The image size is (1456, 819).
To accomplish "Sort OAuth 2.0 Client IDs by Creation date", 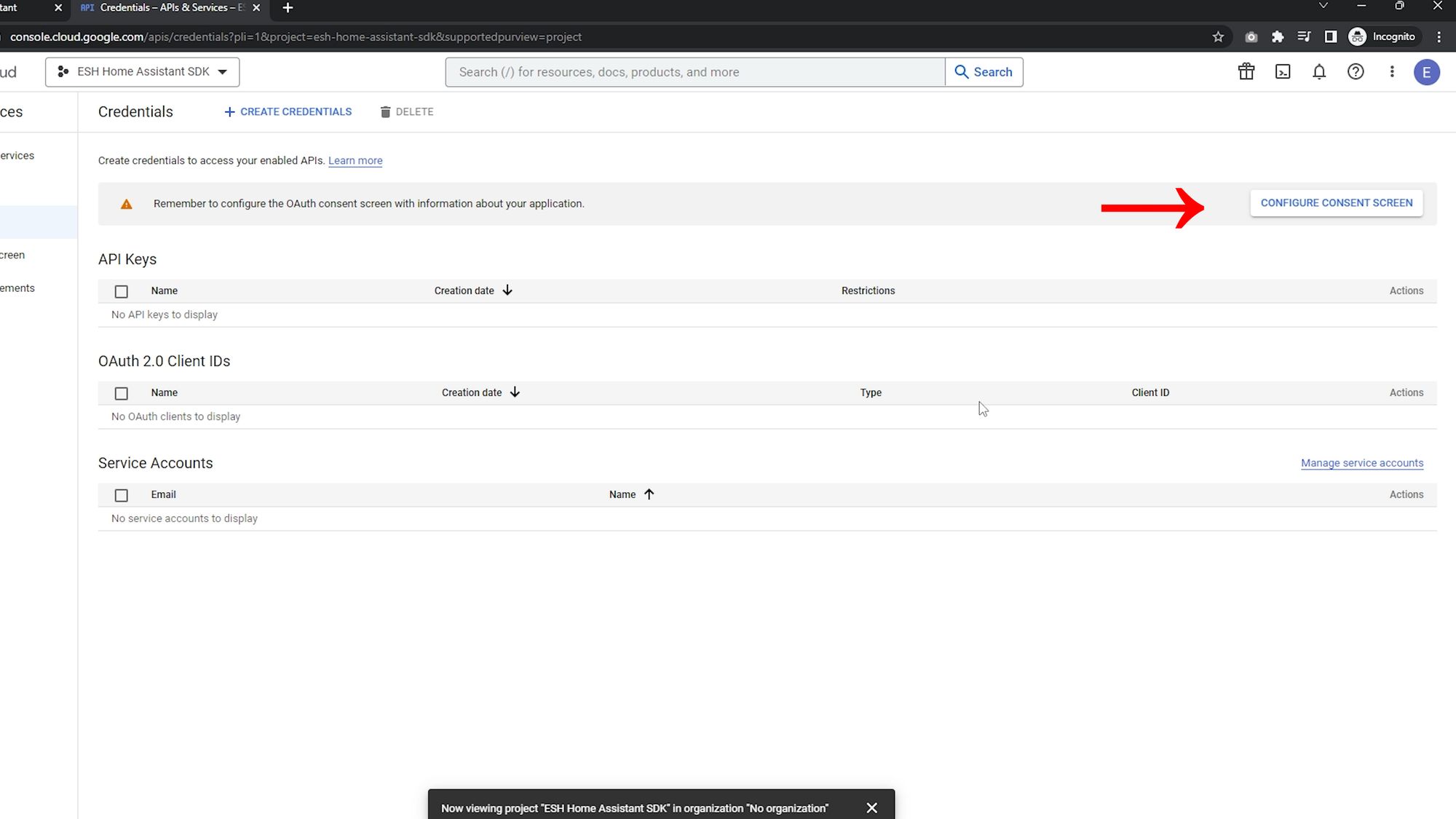I will pos(480,392).
